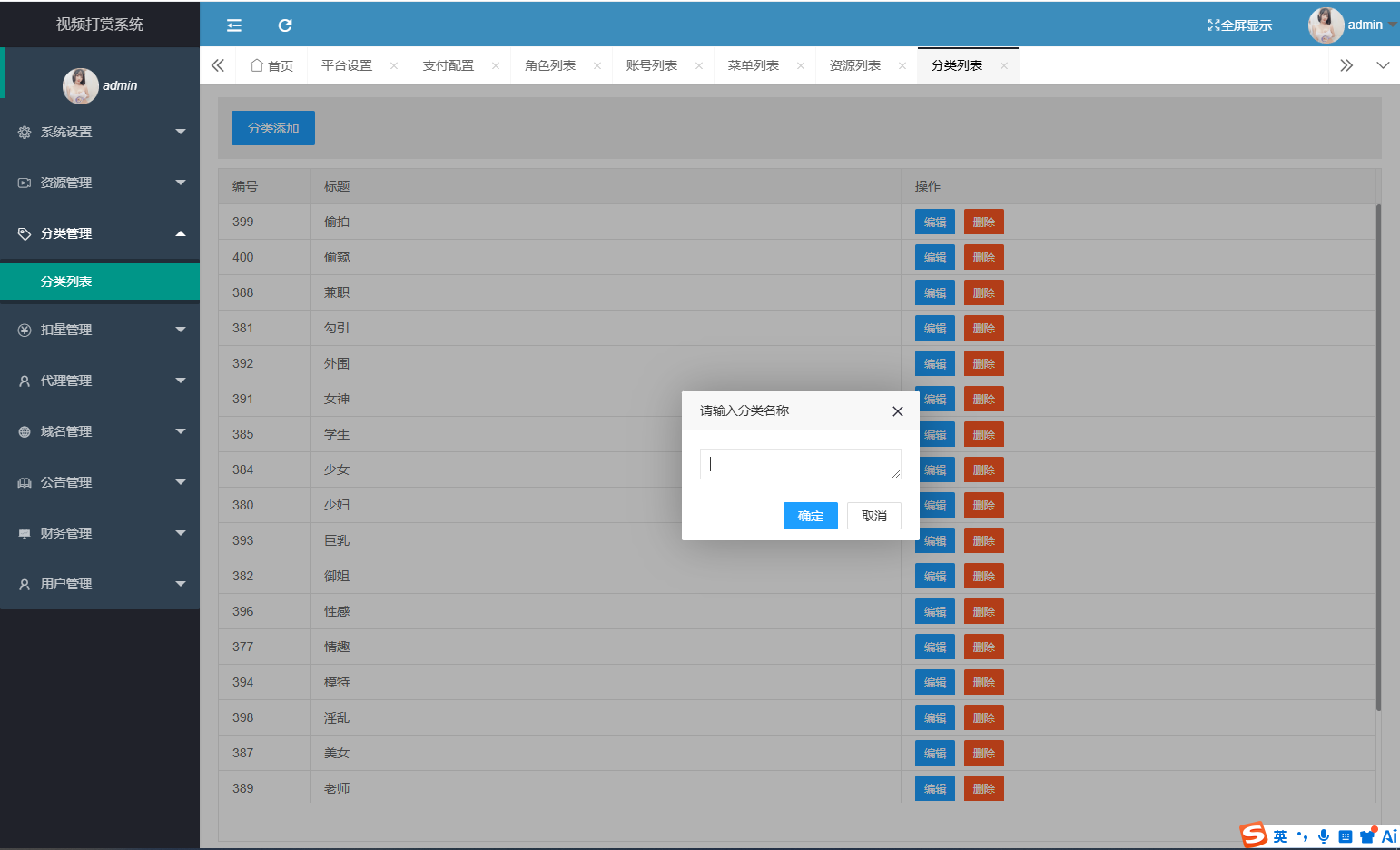Click 全屏显示 text link
Viewport: 1400px width, 850px height.
pos(1247,25)
